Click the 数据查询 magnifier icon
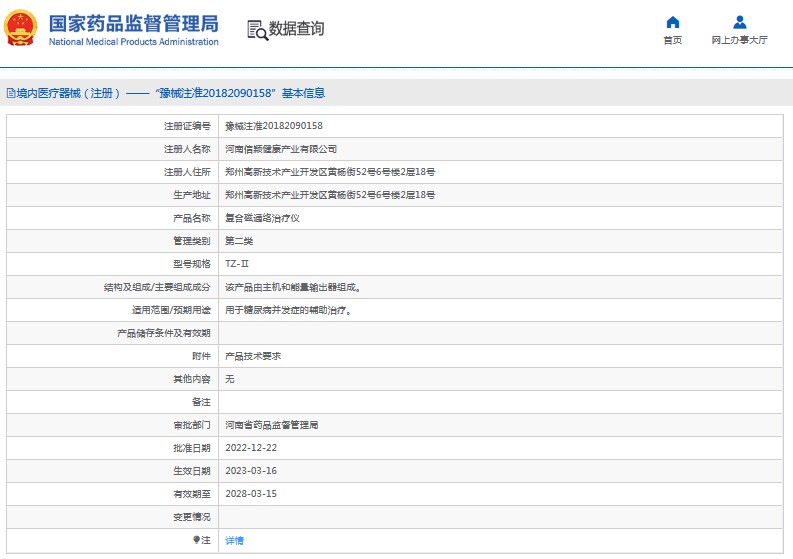The image size is (793, 559). (257, 30)
